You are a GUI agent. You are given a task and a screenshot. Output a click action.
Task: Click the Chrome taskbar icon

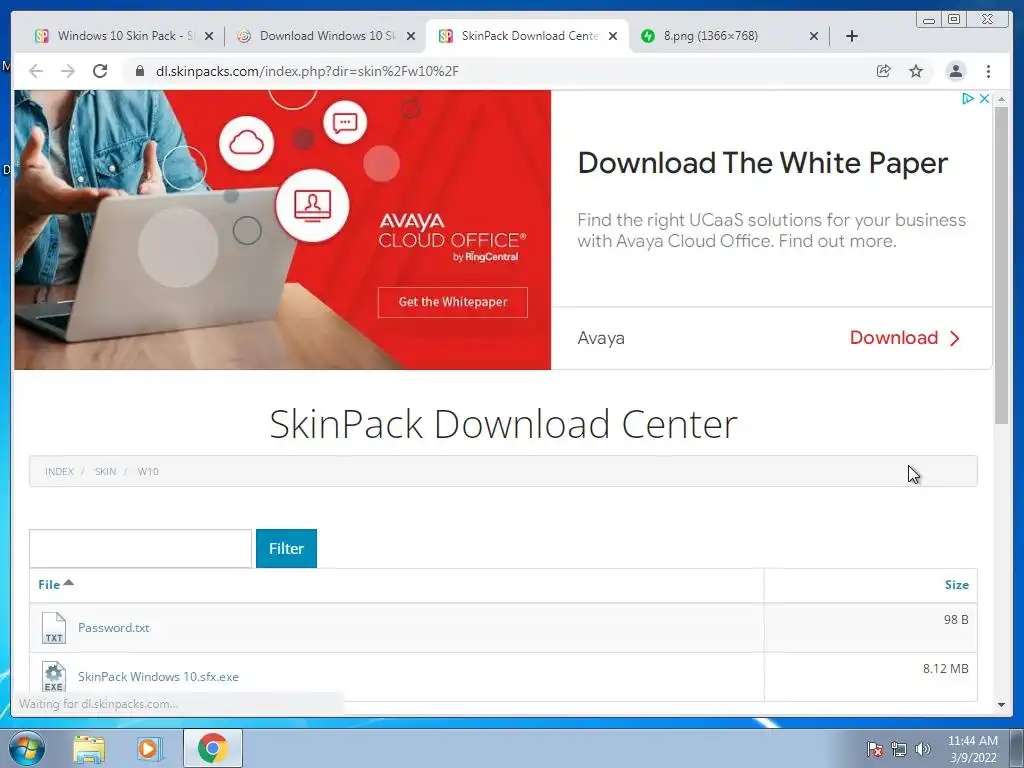point(213,748)
